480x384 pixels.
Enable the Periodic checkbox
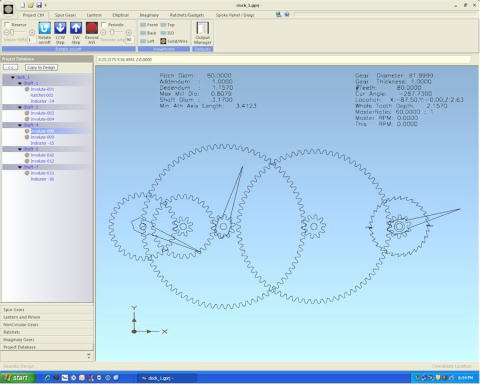(x=104, y=25)
